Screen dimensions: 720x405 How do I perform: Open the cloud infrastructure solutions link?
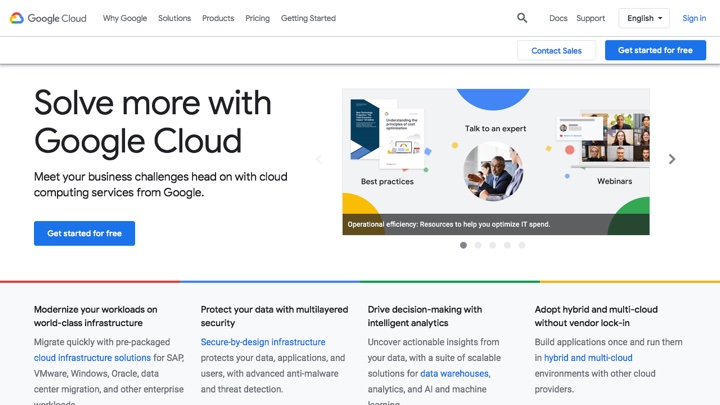[x=92, y=358]
